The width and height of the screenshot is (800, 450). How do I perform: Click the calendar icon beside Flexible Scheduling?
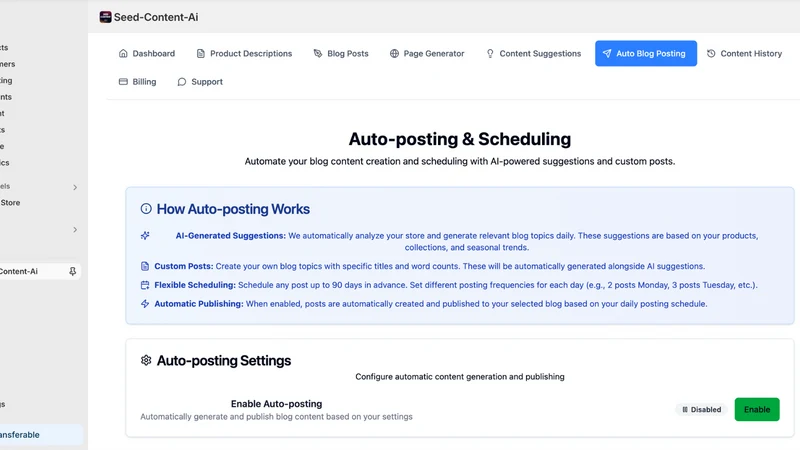pyautogui.click(x=145, y=285)
